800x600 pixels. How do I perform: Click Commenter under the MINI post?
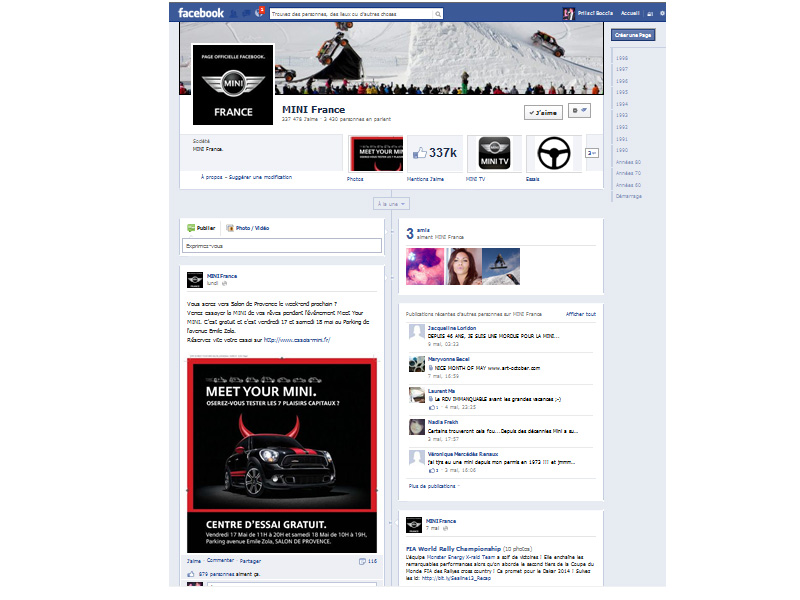point(220,560)
